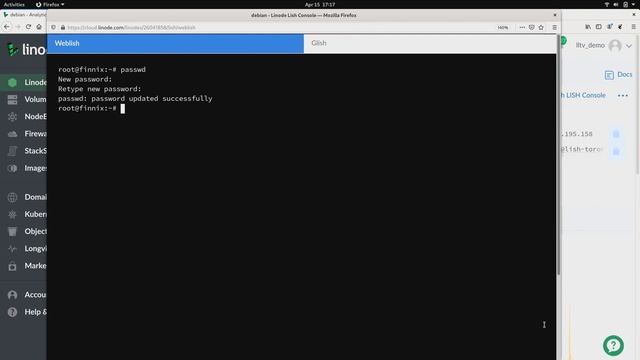Copy the IP address ending .195.158
This screenshot has height=360, width=640.
(616, 134)
